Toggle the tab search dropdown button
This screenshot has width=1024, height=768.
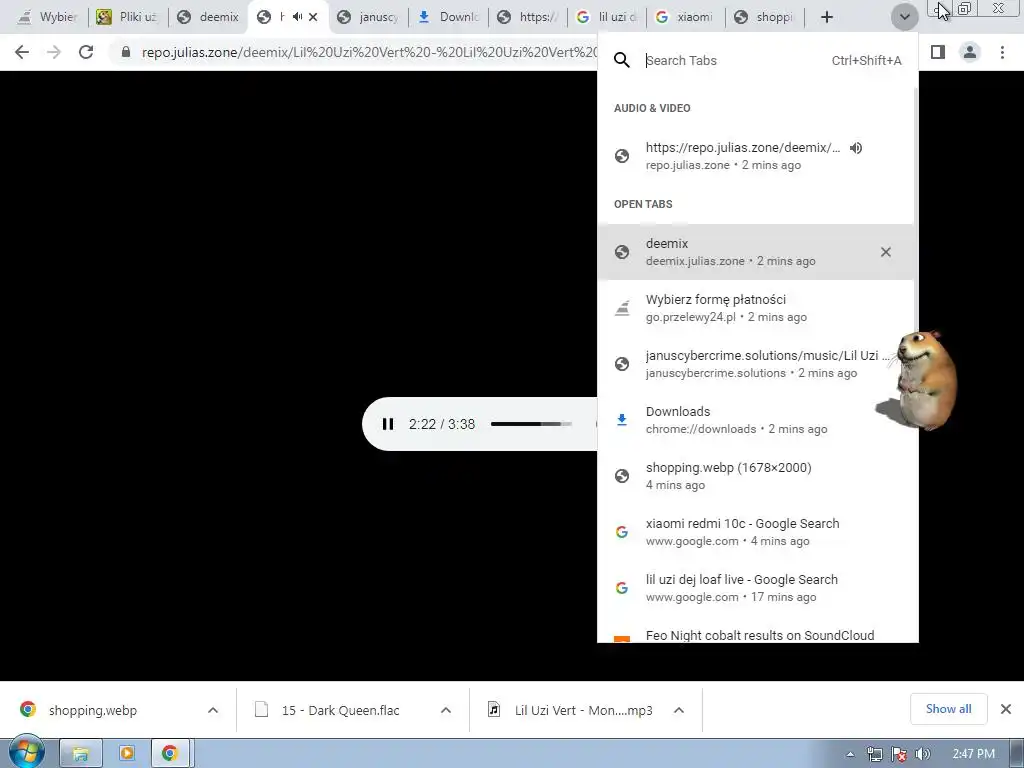[904, 18]
